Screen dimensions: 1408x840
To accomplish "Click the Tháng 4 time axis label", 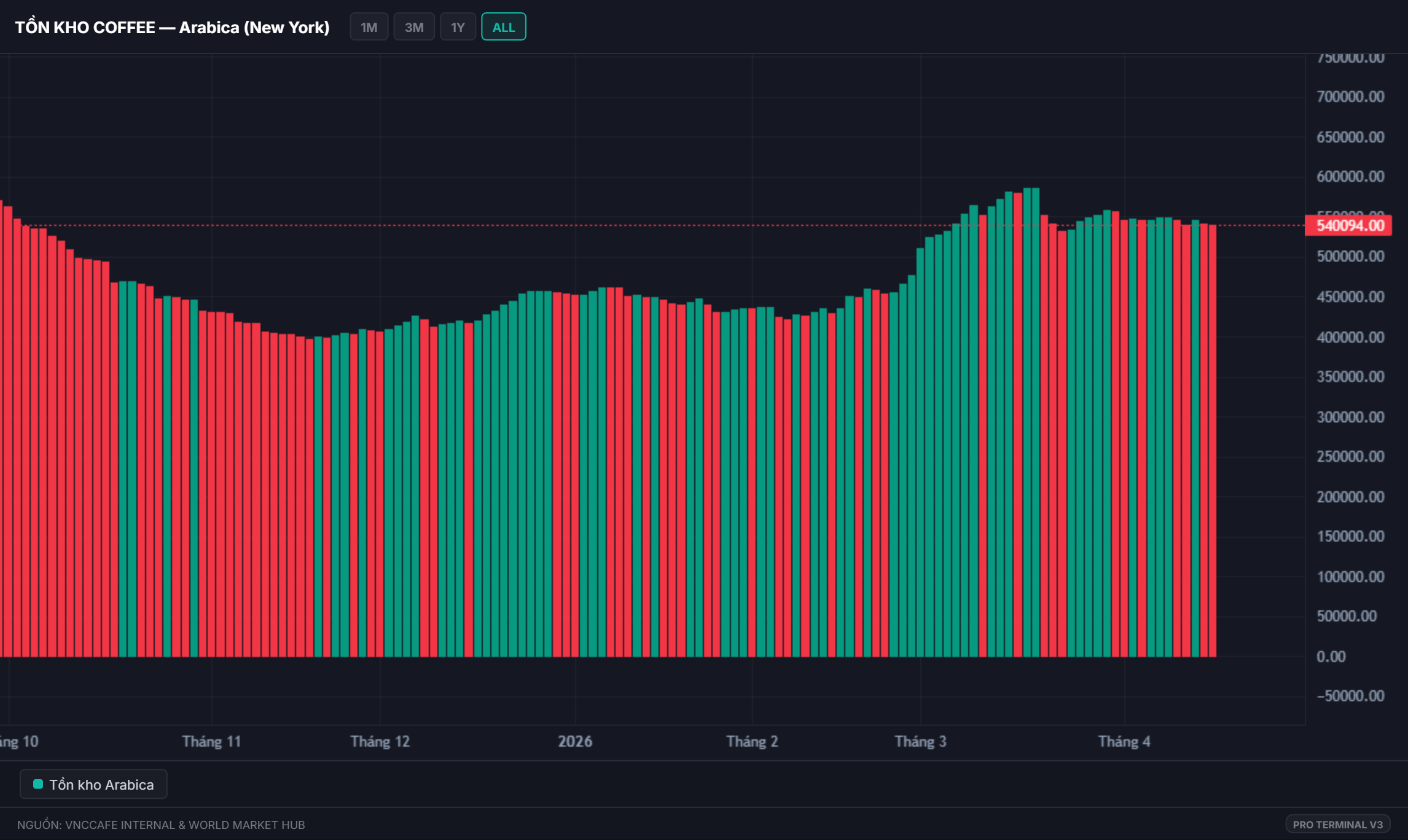I will point(1124,741).
